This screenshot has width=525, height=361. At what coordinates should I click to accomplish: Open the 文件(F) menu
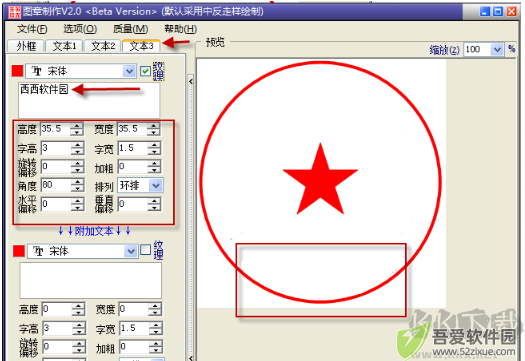32,29
